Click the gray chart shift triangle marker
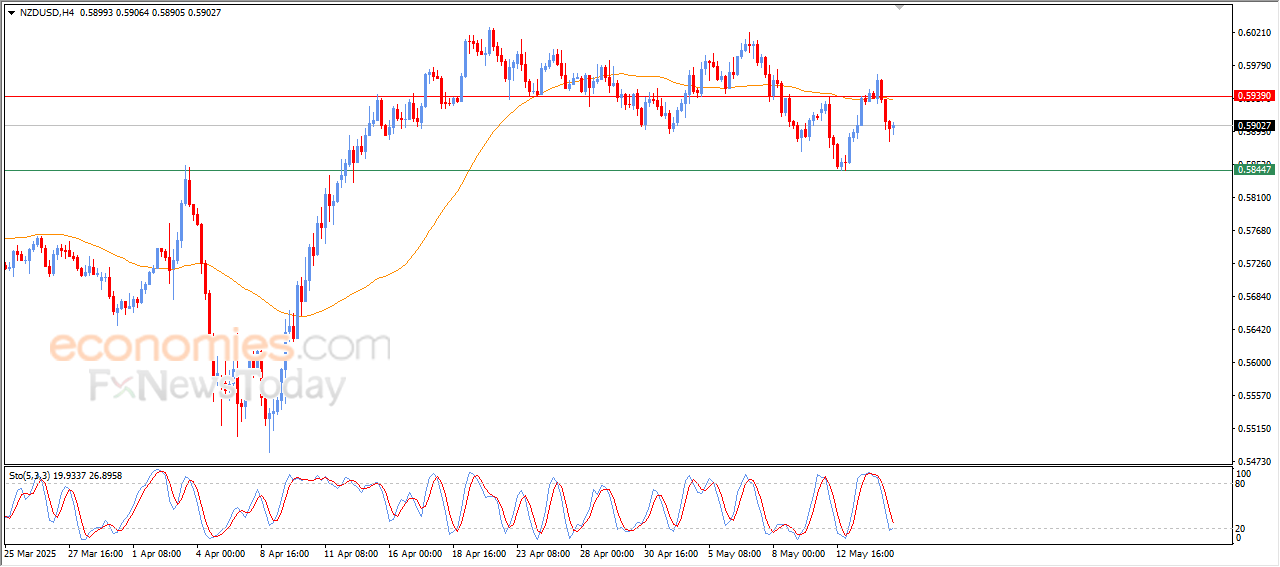The height and width of the screenshot is (567, 1280). point(899,7)
